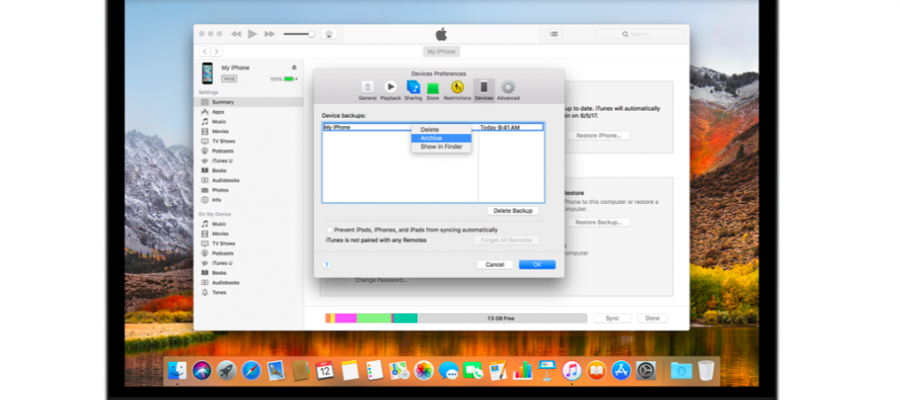This screenshot has width=900, height=400.
Task: Select Photos in the sidebar
Action: click(x=249, y=190)
